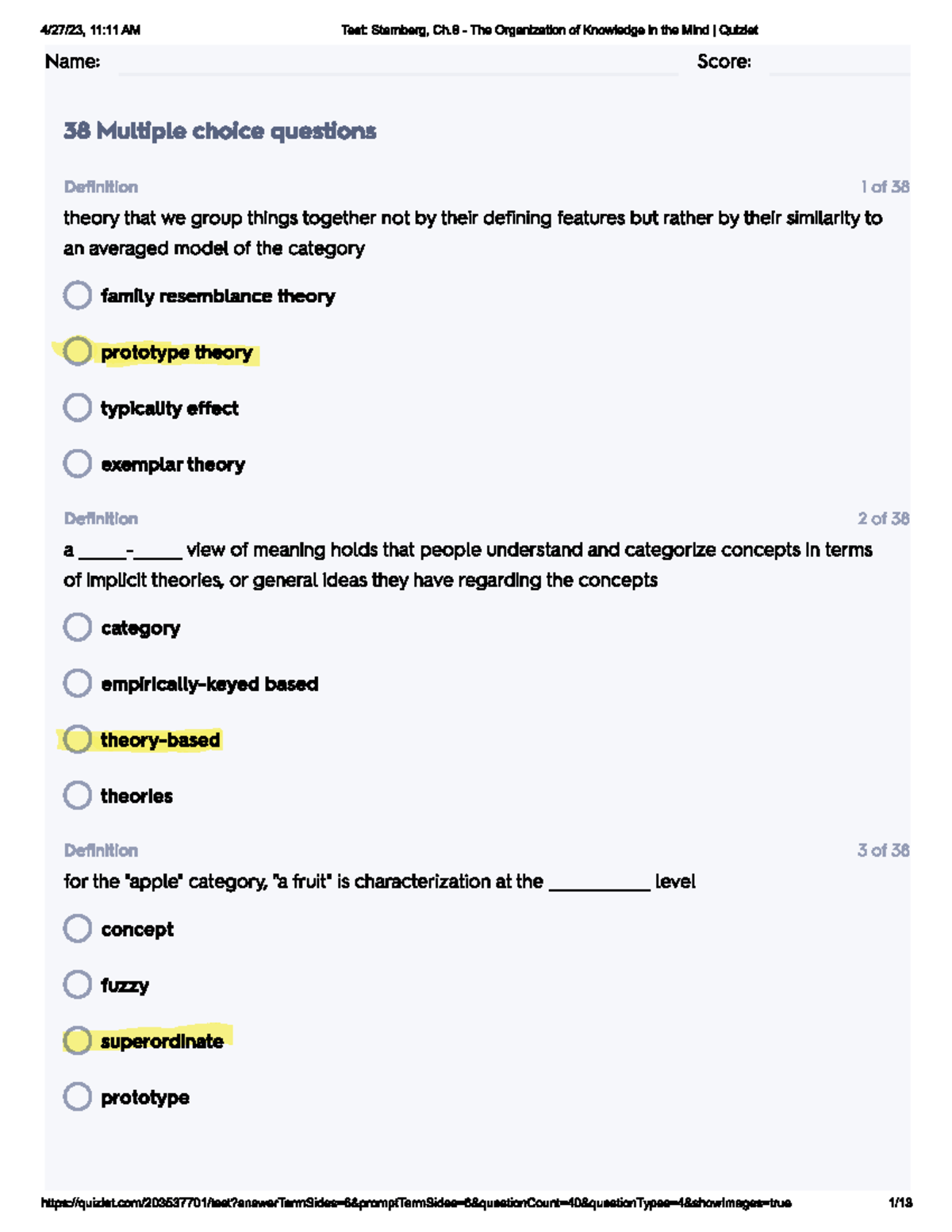Click the "1 of 38" question counter

pos(885,187)
